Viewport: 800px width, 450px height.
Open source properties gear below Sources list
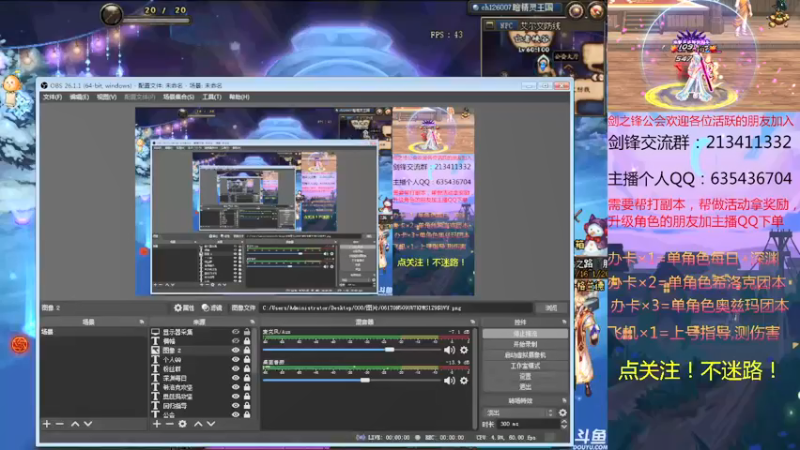click(183, 424)
